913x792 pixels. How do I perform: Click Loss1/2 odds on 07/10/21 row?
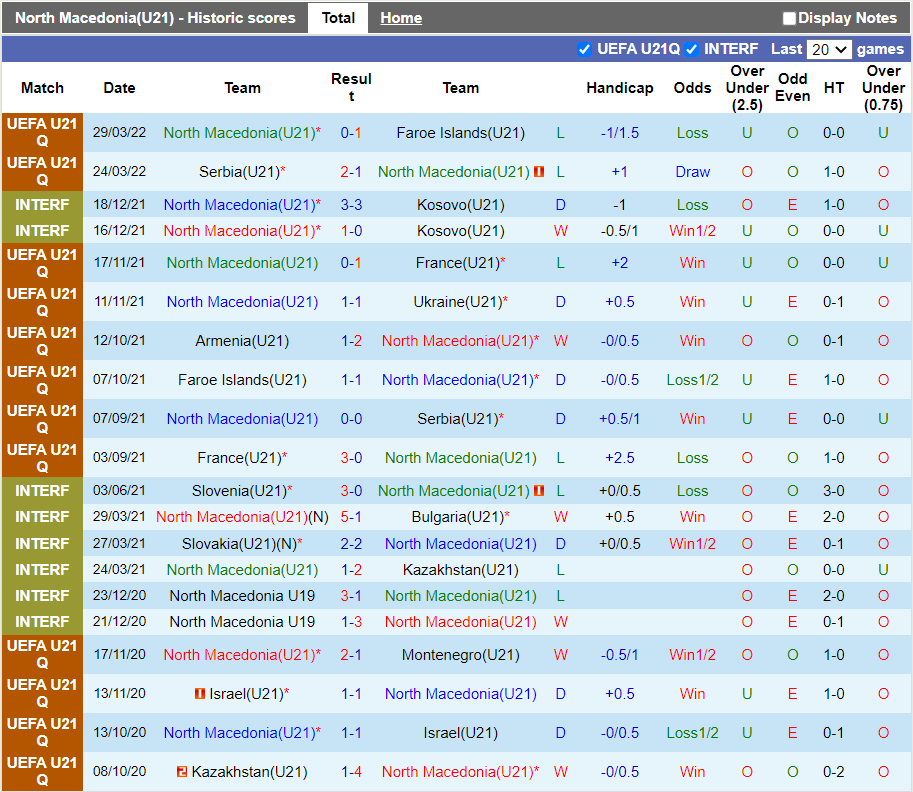click(x=692, y=380)
